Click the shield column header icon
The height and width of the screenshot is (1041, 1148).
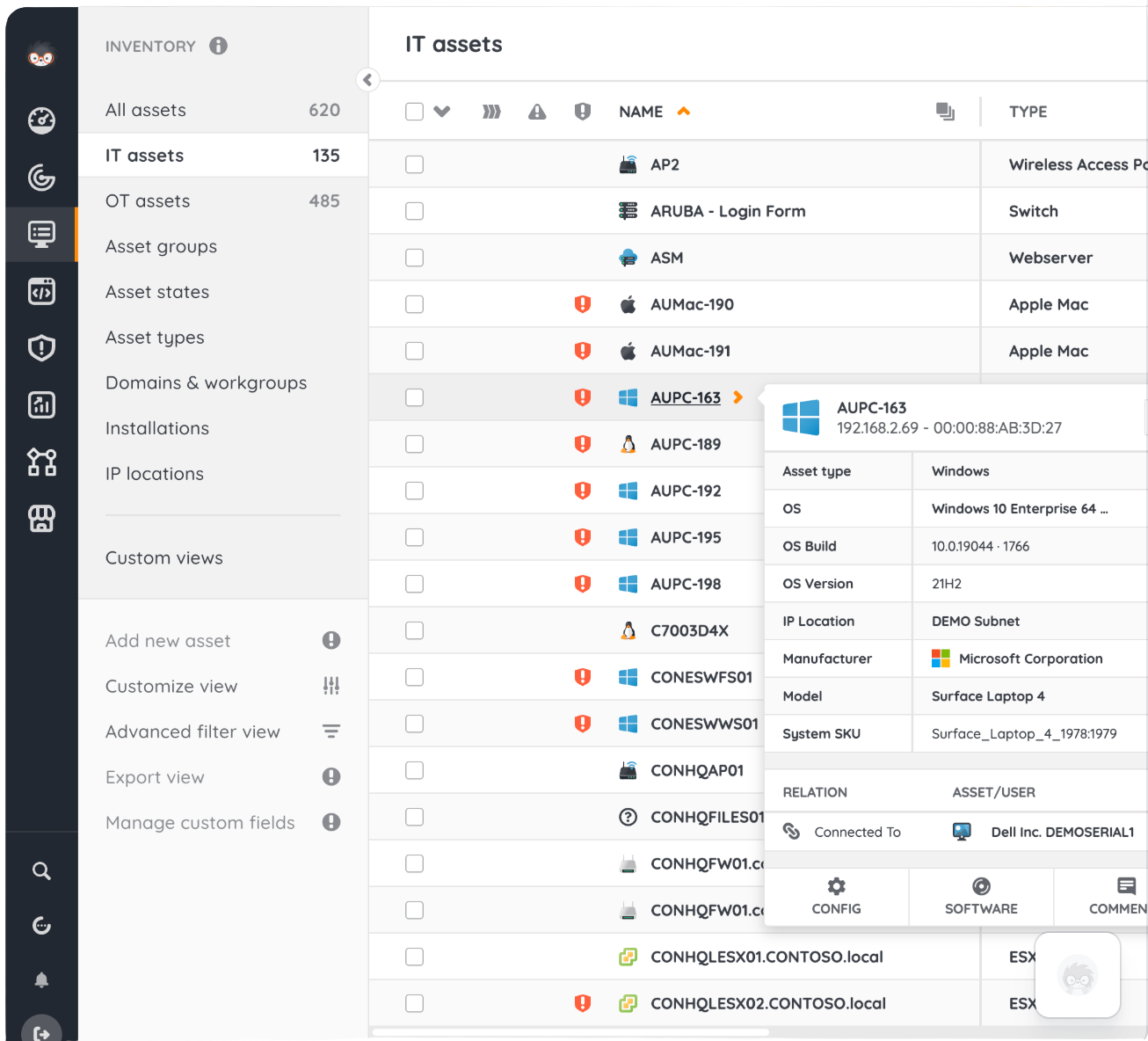pyautogui.click(x=582, y=112)
